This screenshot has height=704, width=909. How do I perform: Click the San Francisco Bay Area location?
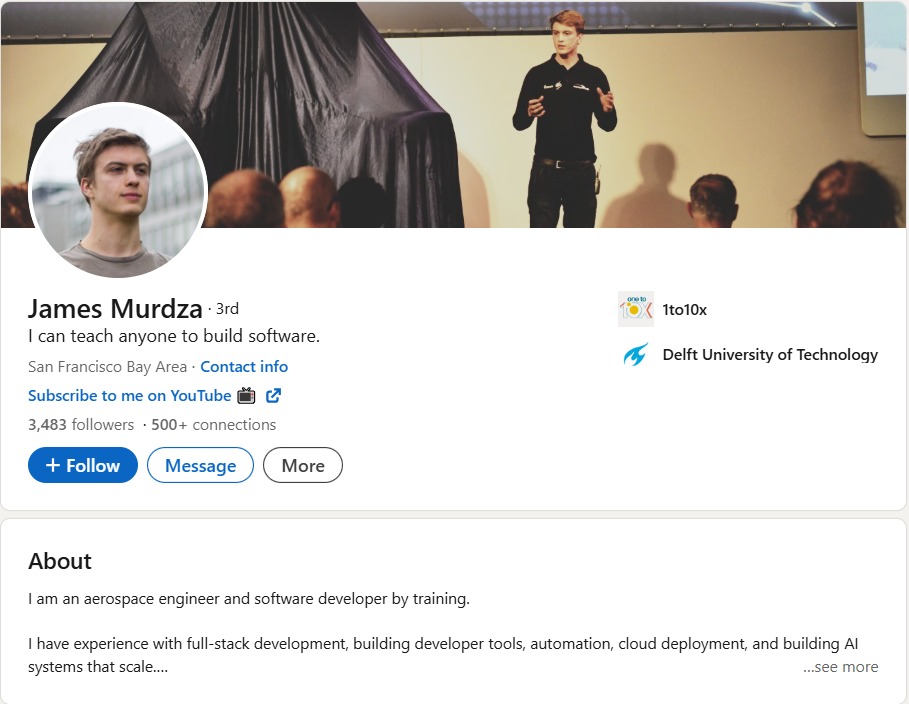coord(107,366)
